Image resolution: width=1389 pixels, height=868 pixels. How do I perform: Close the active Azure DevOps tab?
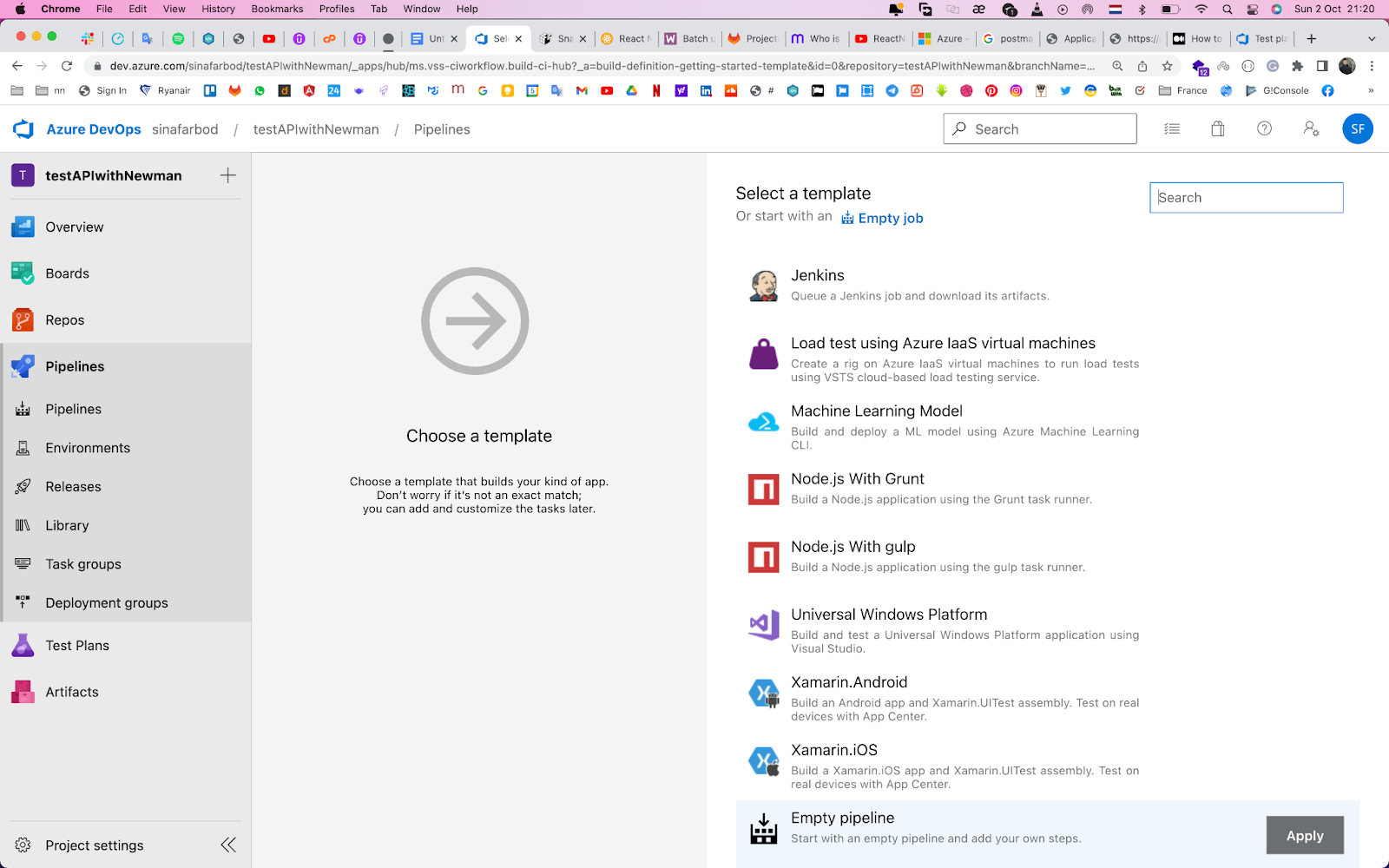coord(518,38)
